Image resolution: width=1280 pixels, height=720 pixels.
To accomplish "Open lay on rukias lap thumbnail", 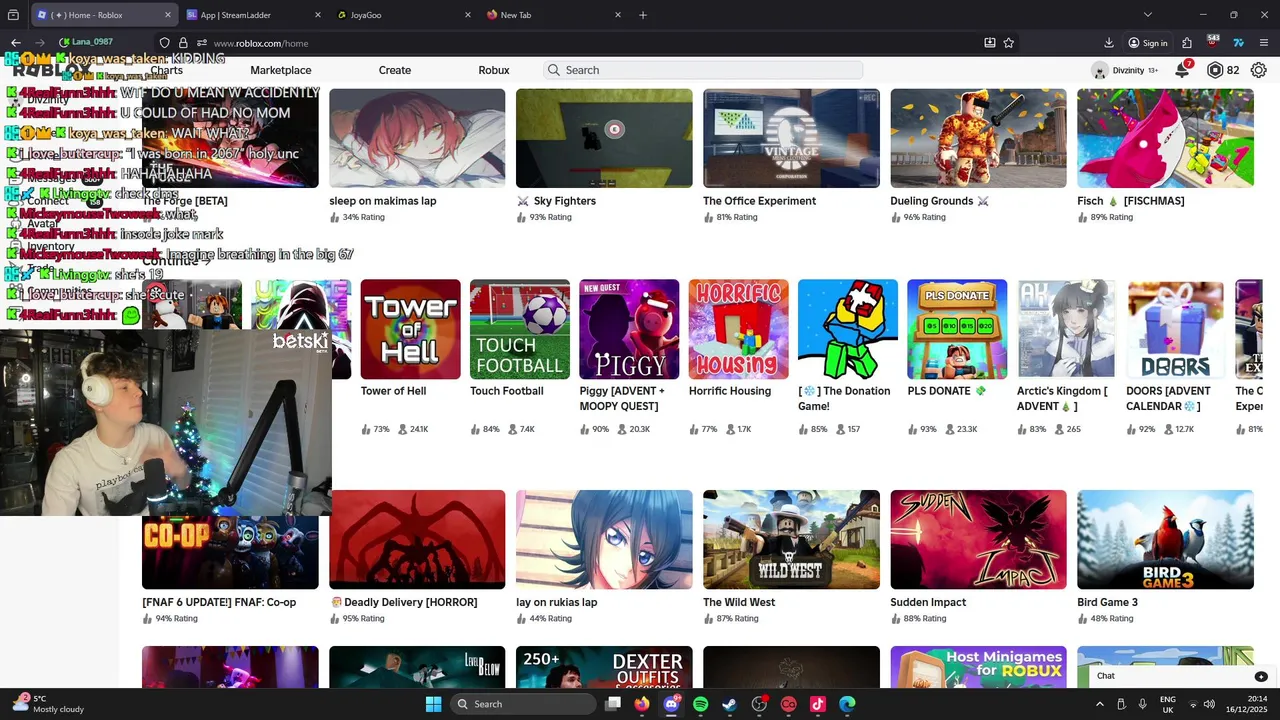I will tap(604, 539).
